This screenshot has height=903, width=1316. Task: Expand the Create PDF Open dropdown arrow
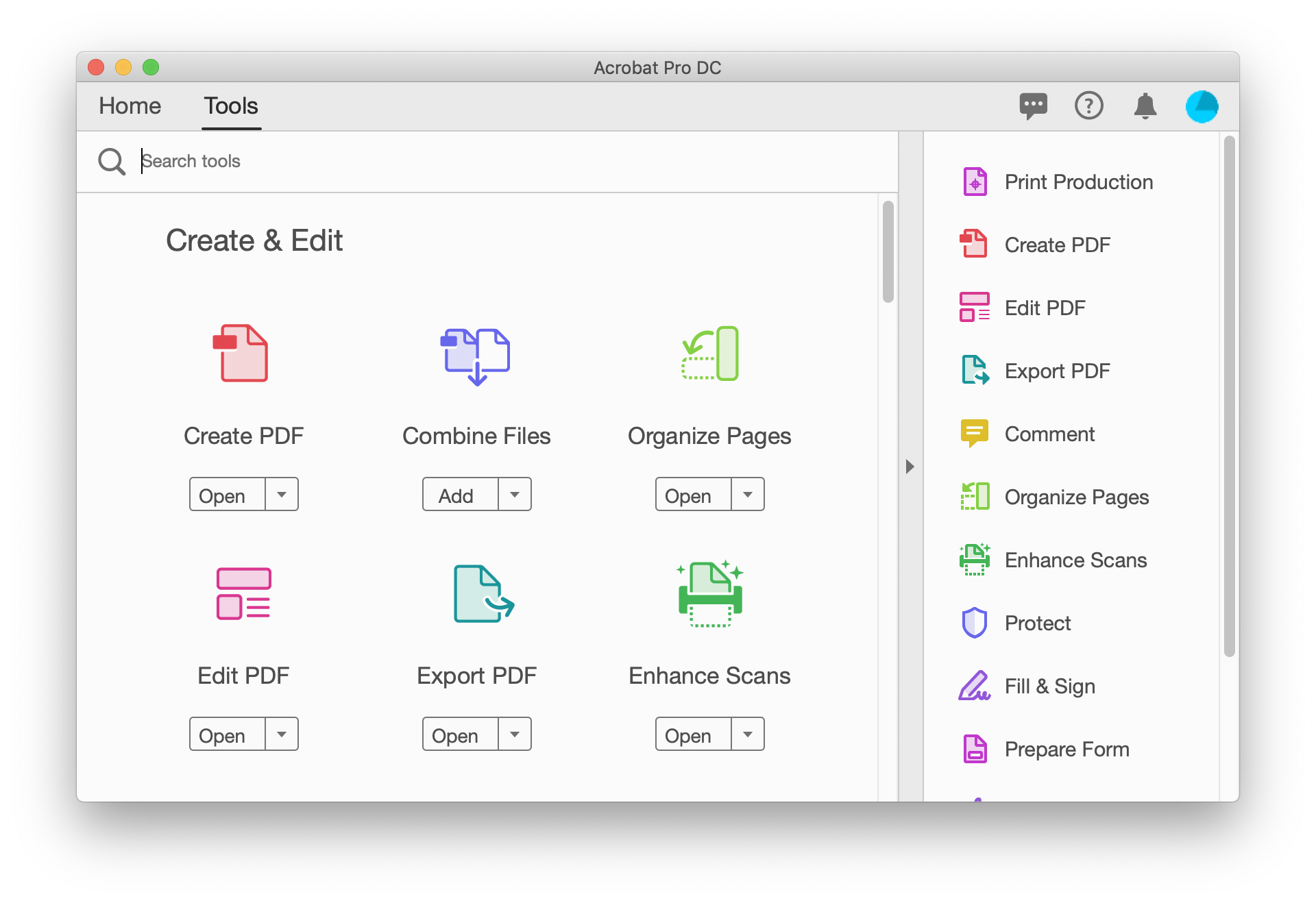pyautogui.click(x=282, y=494)
